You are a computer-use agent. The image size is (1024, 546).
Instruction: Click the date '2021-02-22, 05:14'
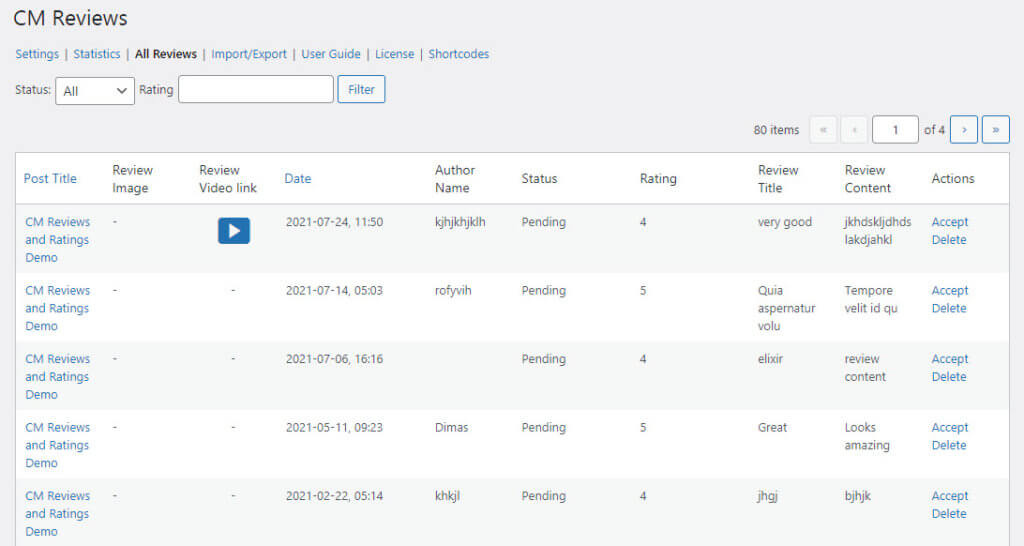(334, 496)
